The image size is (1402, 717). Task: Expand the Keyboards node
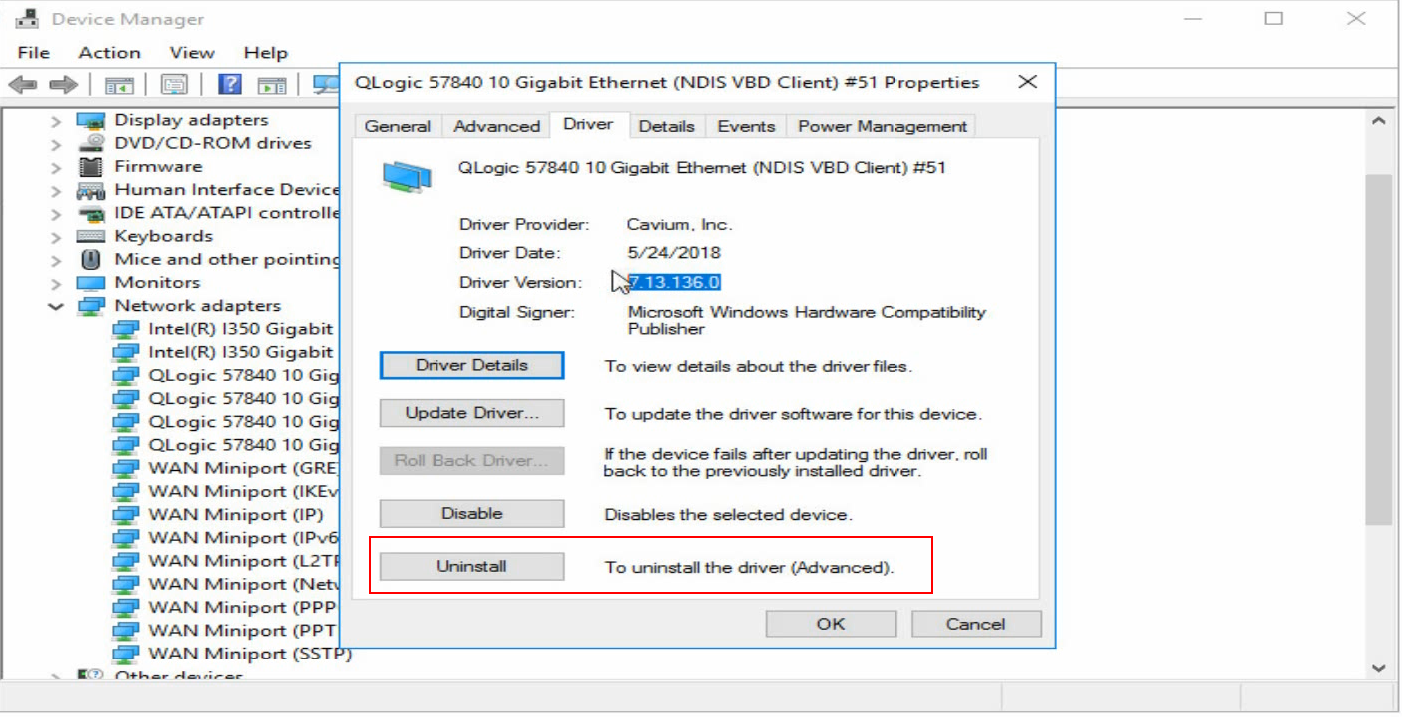pos(56,236)
